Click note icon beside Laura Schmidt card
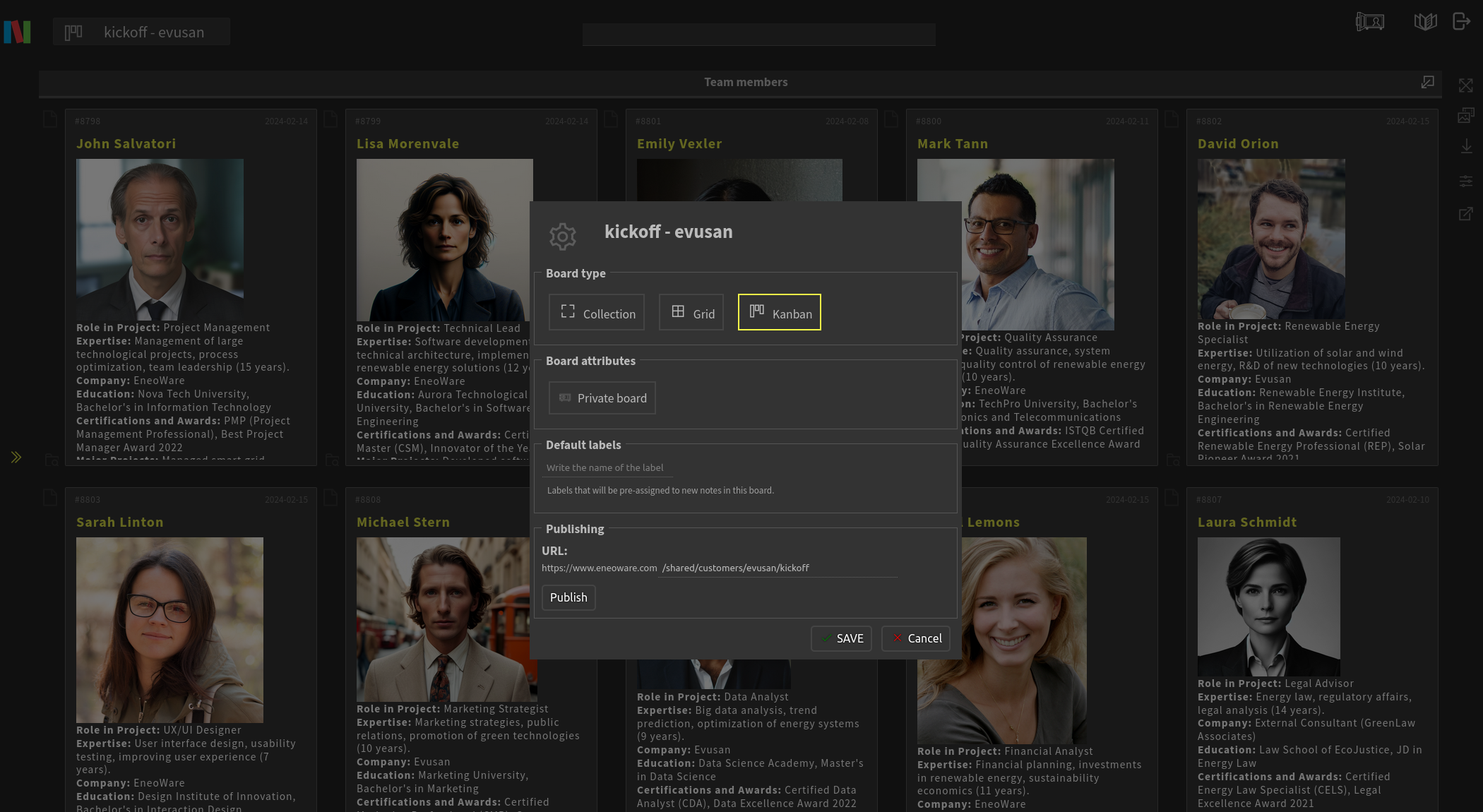The width and height of the screenshot is (1483, 812). click(1172, 498)
